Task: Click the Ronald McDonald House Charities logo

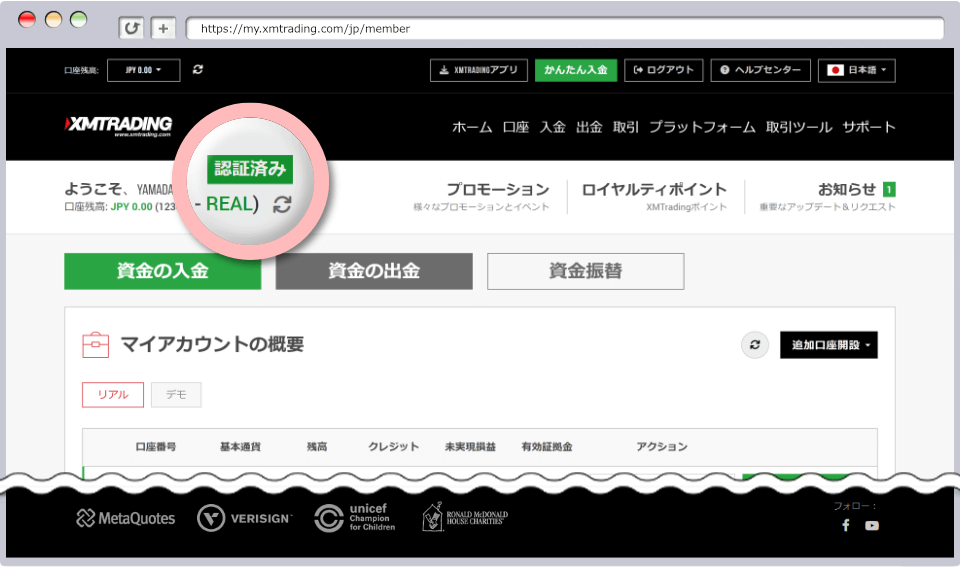Action: coord(465,517)
